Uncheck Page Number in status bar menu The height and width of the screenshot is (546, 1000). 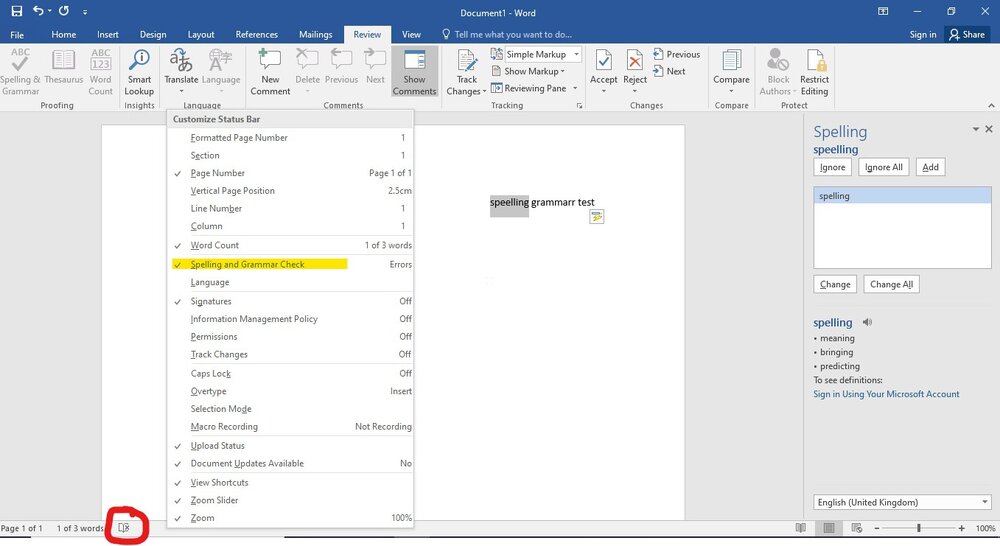[292, 173]
